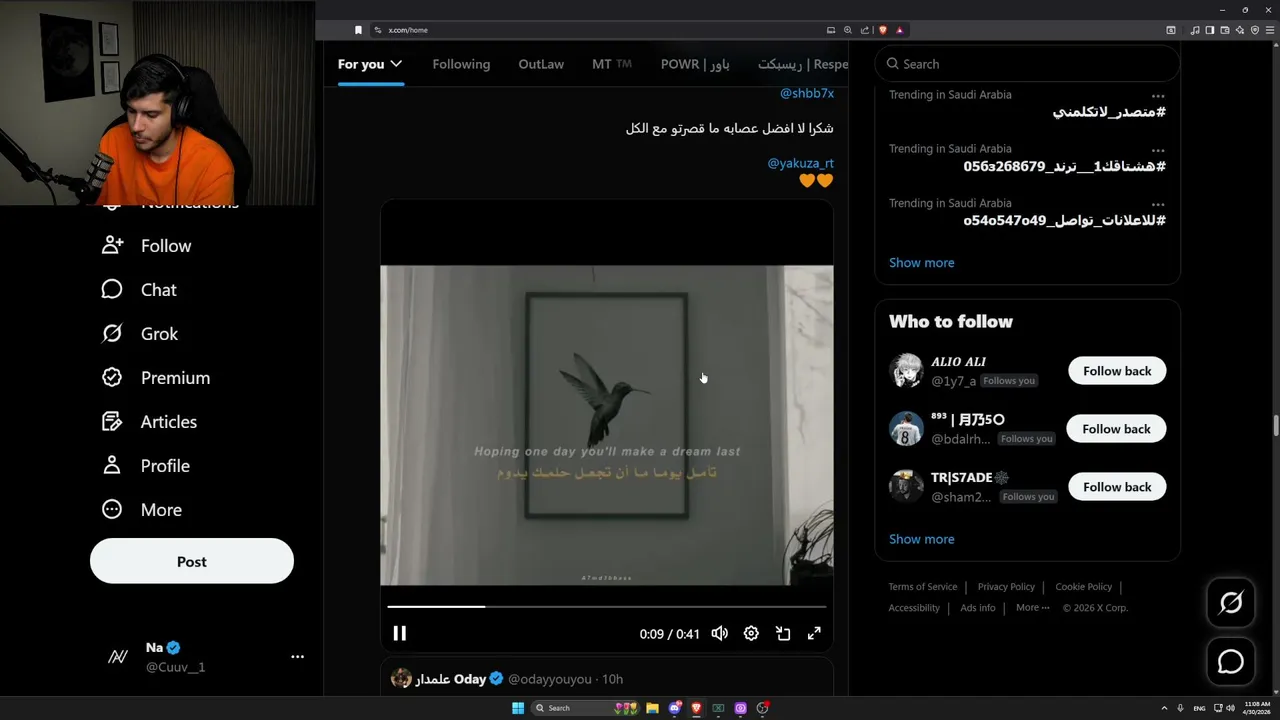Screen dimensions: 1280x720
Task: Show more Who to follow suggestions
Action: coord(921,539)
